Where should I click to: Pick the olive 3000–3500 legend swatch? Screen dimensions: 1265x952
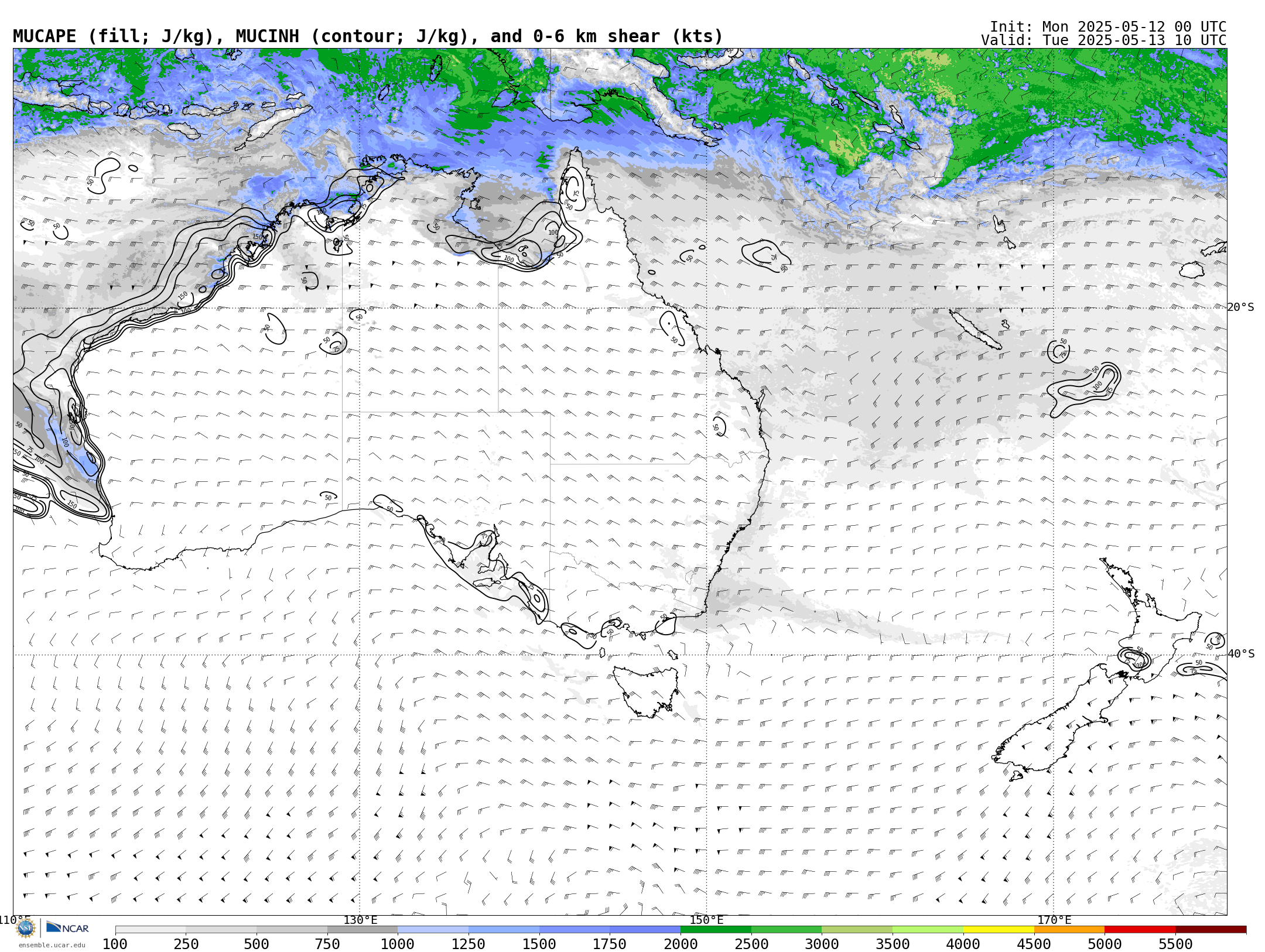tap(857, 930)
